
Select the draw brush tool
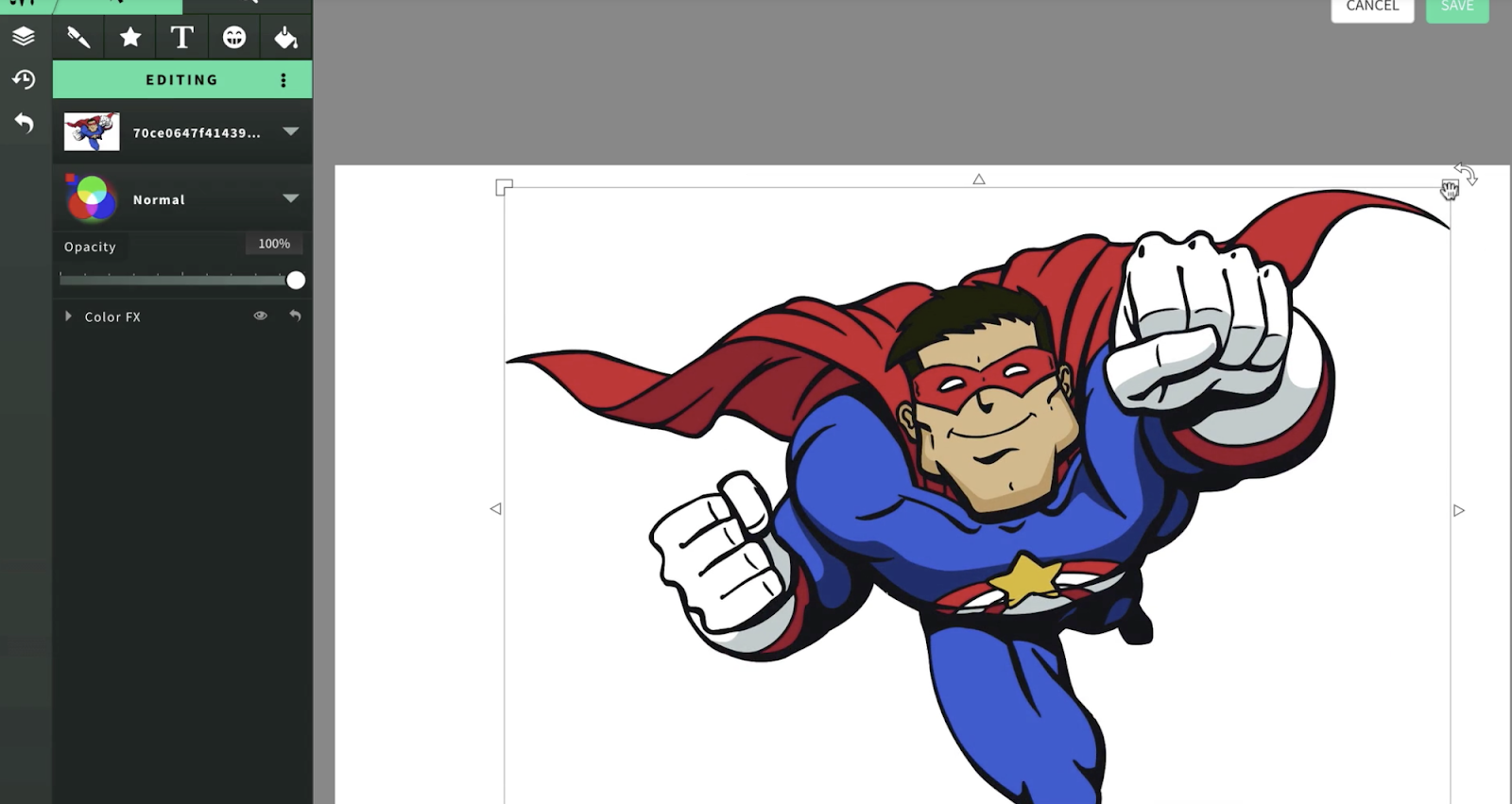click(78, 37)
